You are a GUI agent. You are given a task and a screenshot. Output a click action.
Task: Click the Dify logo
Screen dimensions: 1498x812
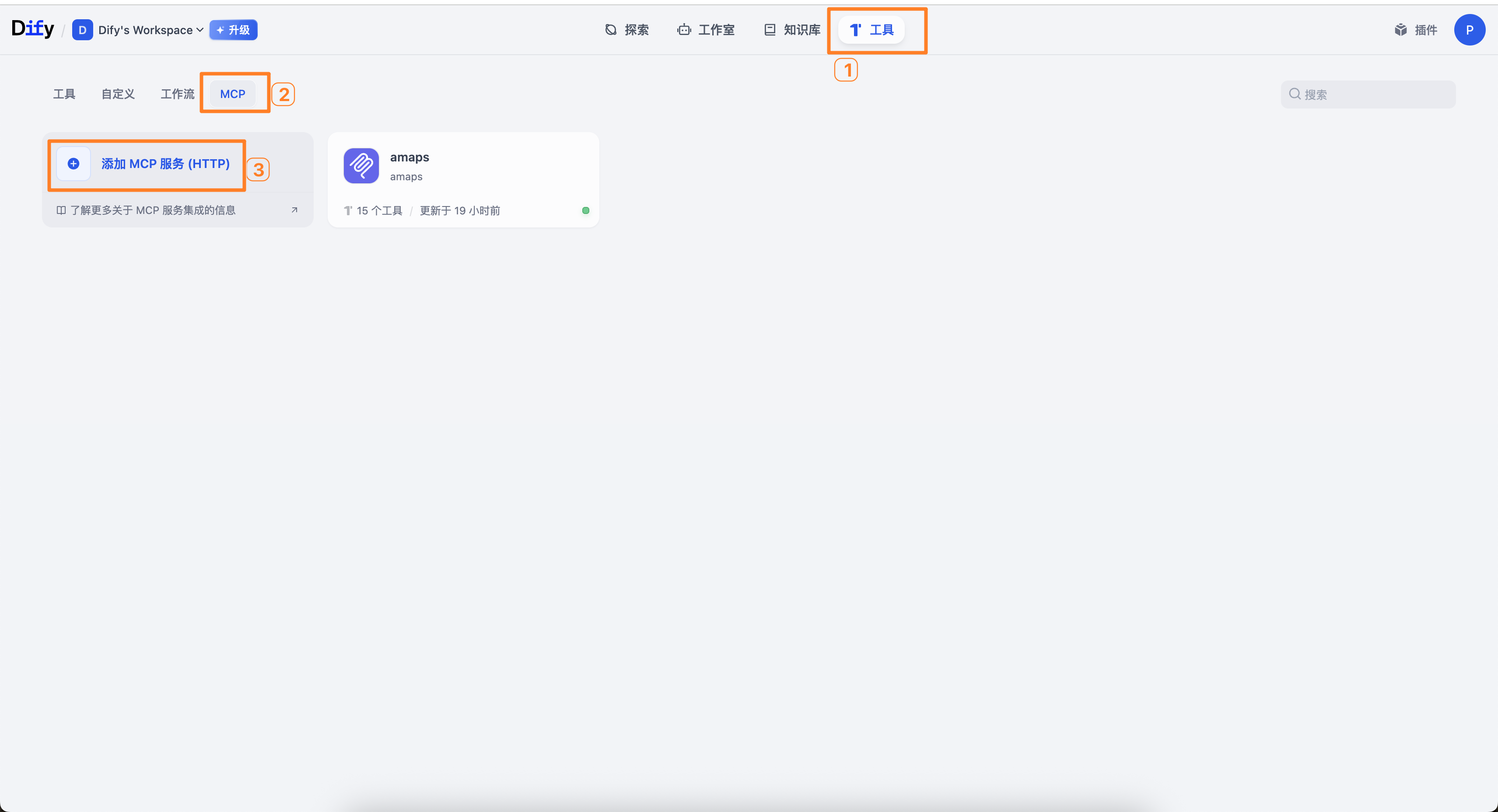[32, 28]
